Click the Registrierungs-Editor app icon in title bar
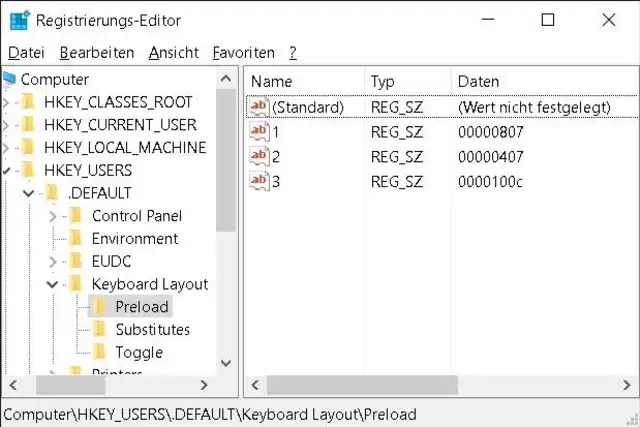The height and width of the screenshot is (427, 640). 20,20
